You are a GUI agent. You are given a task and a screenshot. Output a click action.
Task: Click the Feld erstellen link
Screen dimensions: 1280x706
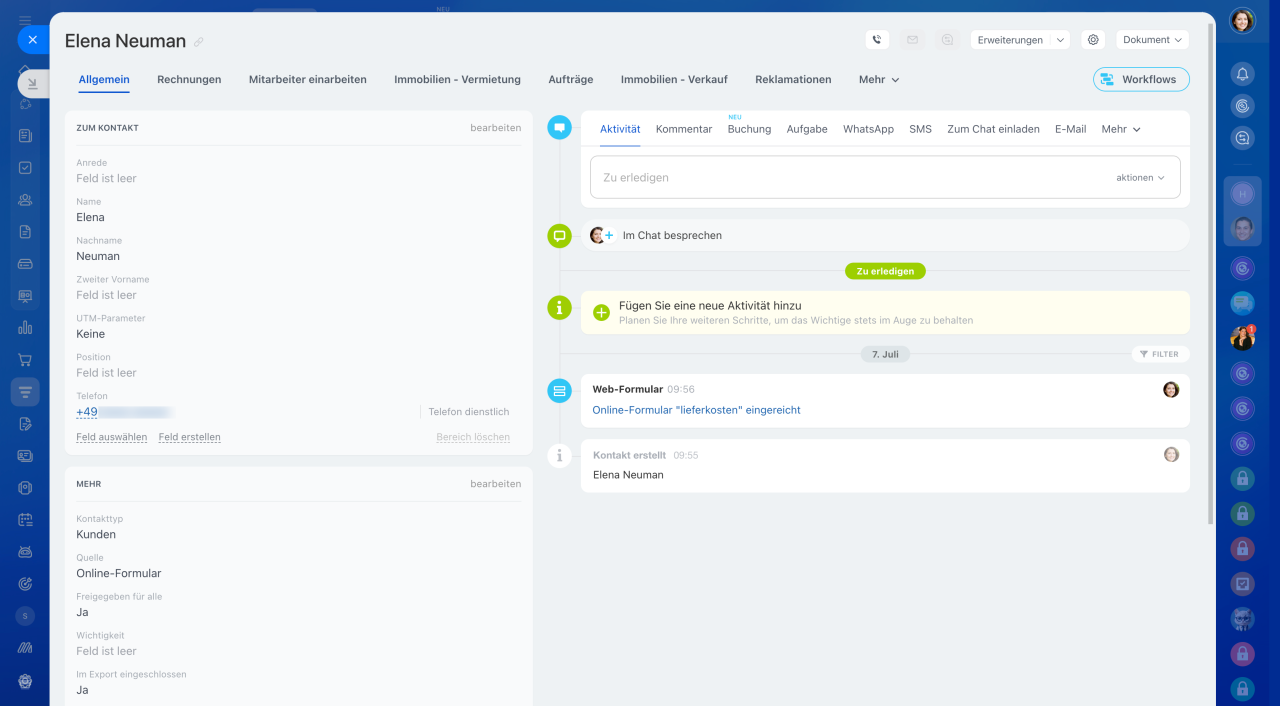pos(190,437)
